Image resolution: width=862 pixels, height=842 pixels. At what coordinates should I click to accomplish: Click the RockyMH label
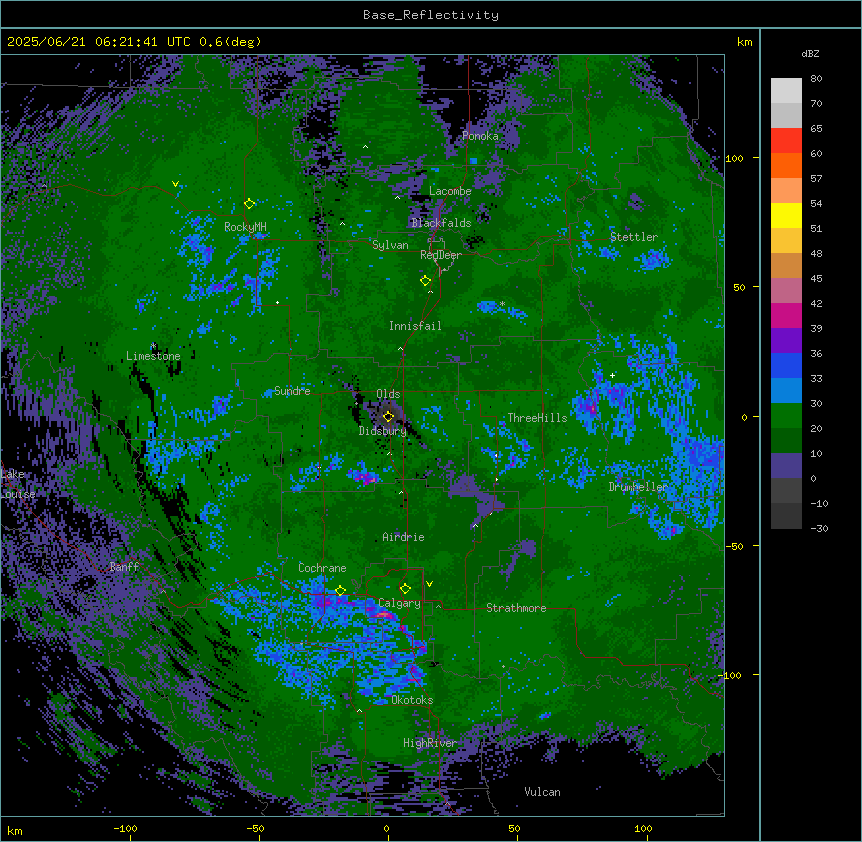[x=245, y=227]
